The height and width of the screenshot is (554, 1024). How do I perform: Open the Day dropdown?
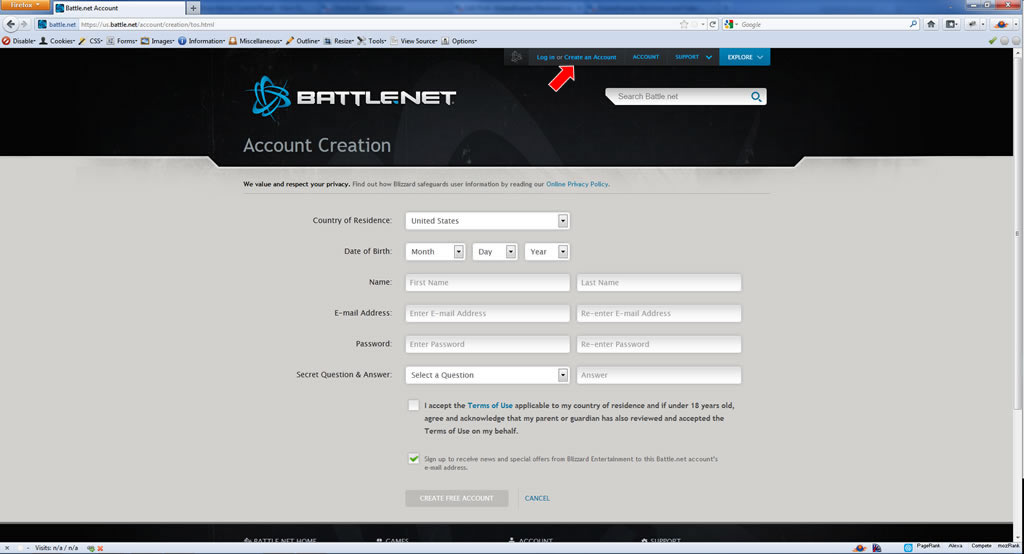[x=494, y=252]
